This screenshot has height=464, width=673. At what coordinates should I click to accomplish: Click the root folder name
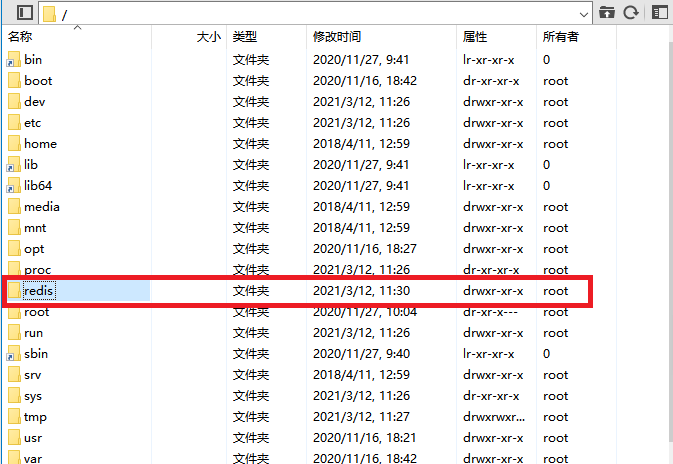point(37,312)
